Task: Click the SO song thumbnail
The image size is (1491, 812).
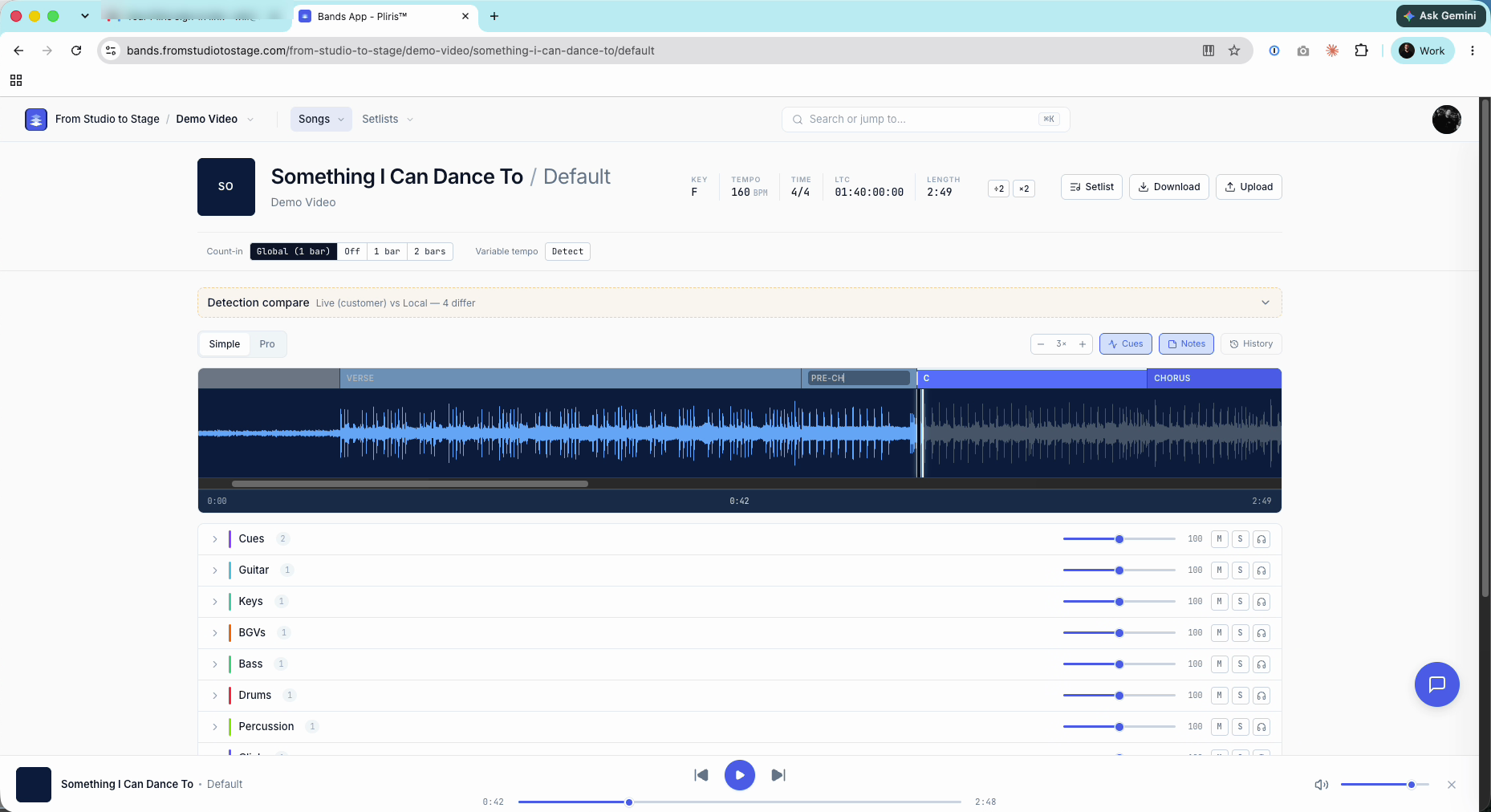Action: pos(226,187)
